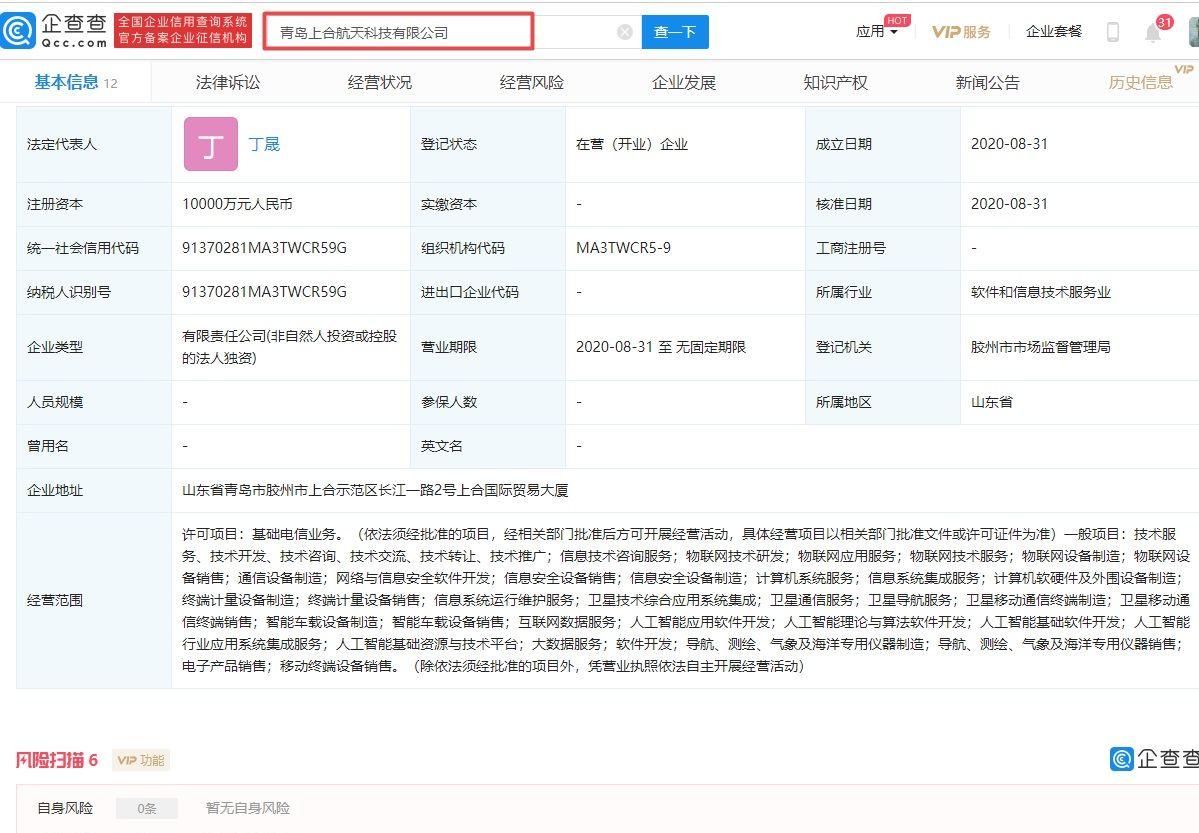Open the notification bell showing 31 alerts

pyautogui.click(x=1152, y=31)
